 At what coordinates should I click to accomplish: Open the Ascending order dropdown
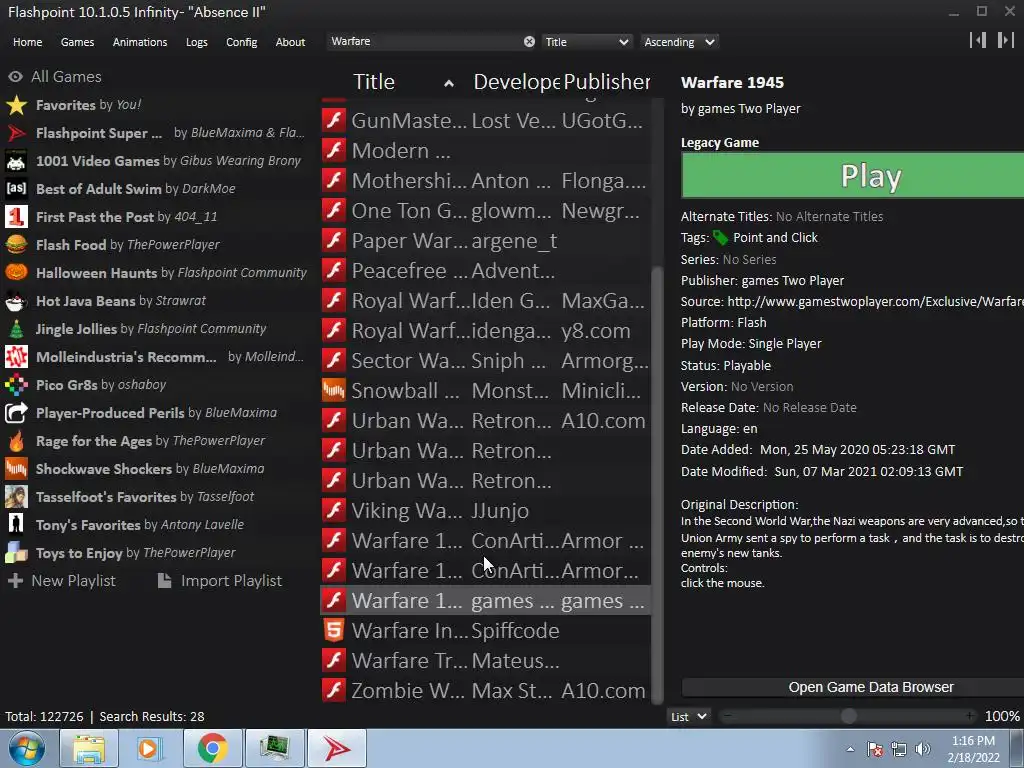click(x=679, y=42)
